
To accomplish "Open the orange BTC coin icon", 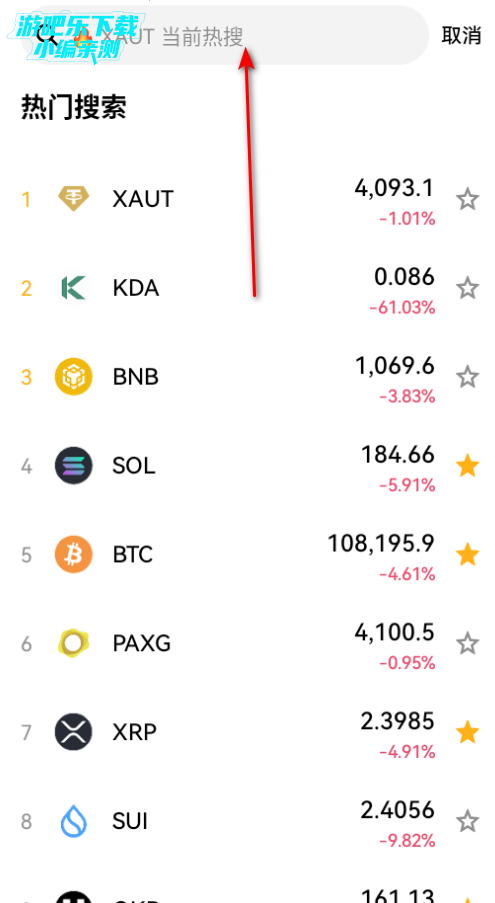I will click(74, 555).
